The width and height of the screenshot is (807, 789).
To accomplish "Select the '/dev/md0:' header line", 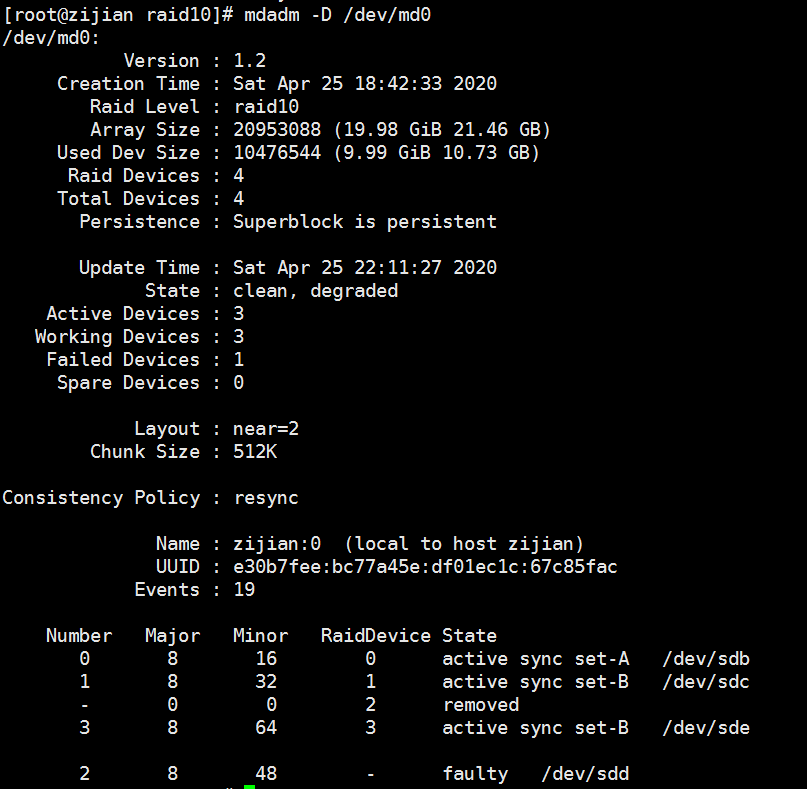I will pyautogui.click(x=51, y=38).
